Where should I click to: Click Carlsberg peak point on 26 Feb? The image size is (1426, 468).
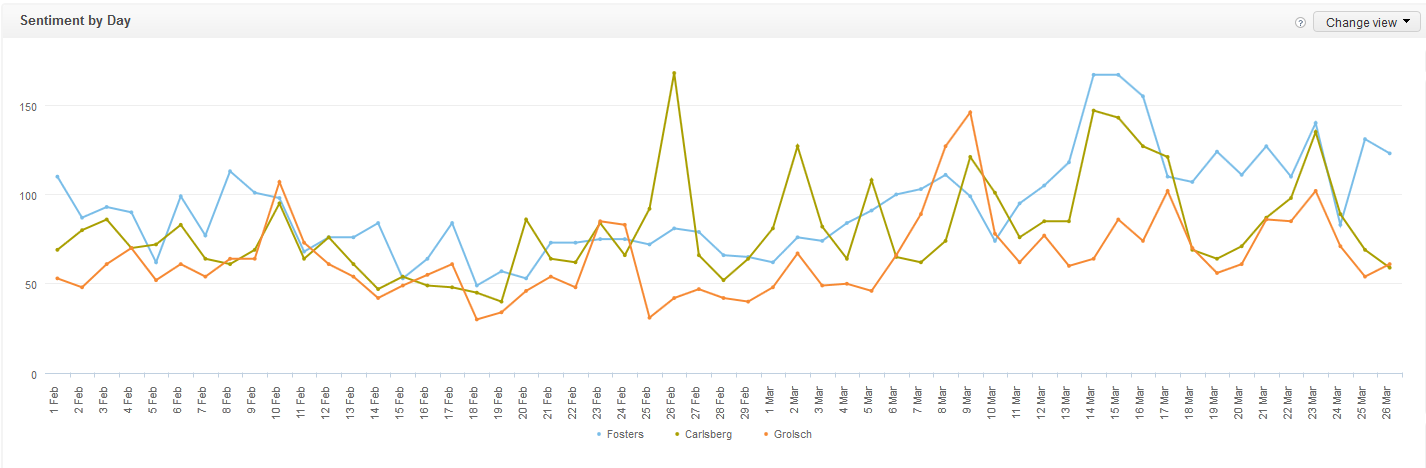(x=674, y=73)
